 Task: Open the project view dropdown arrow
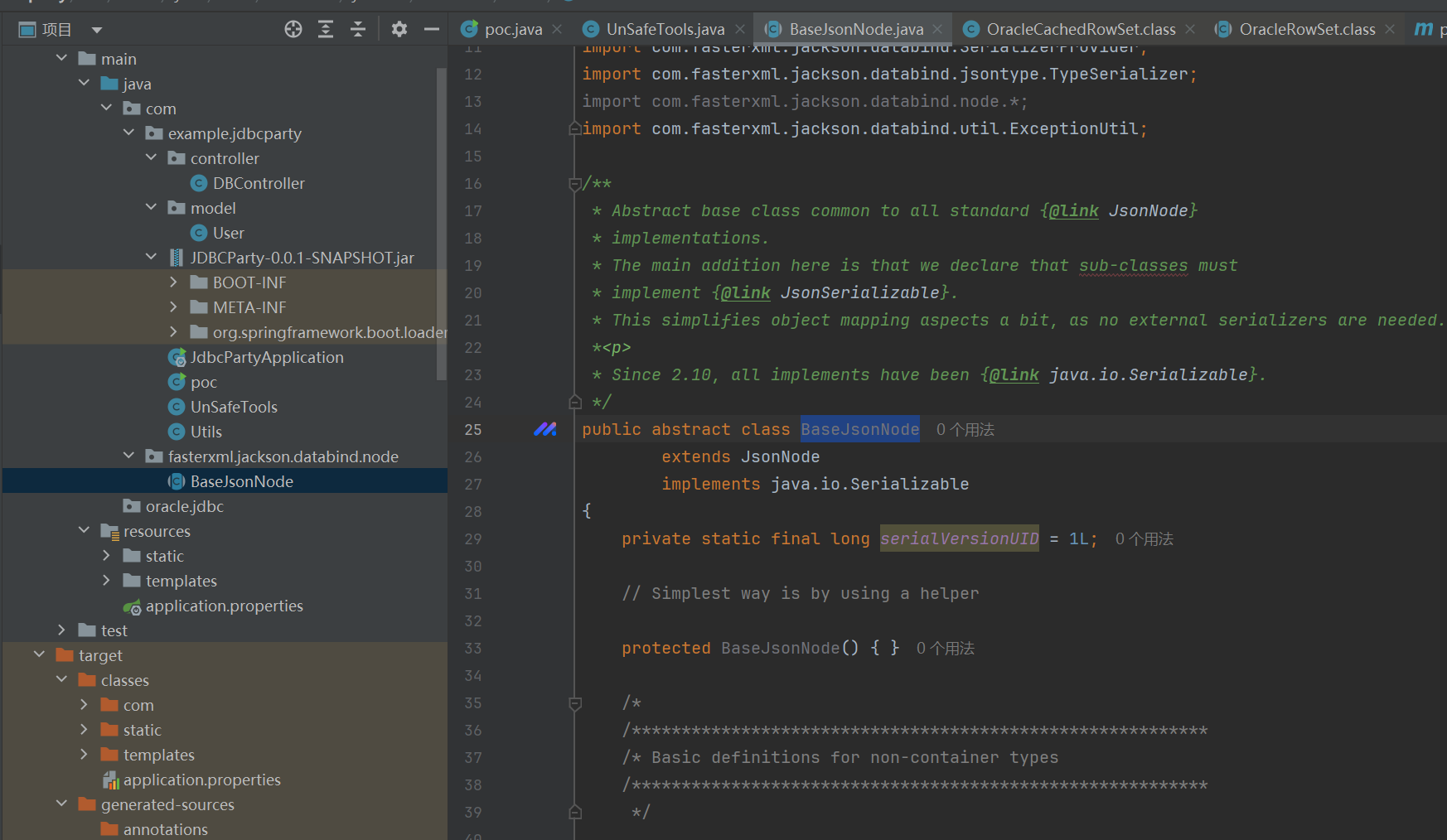click(97, 31)
